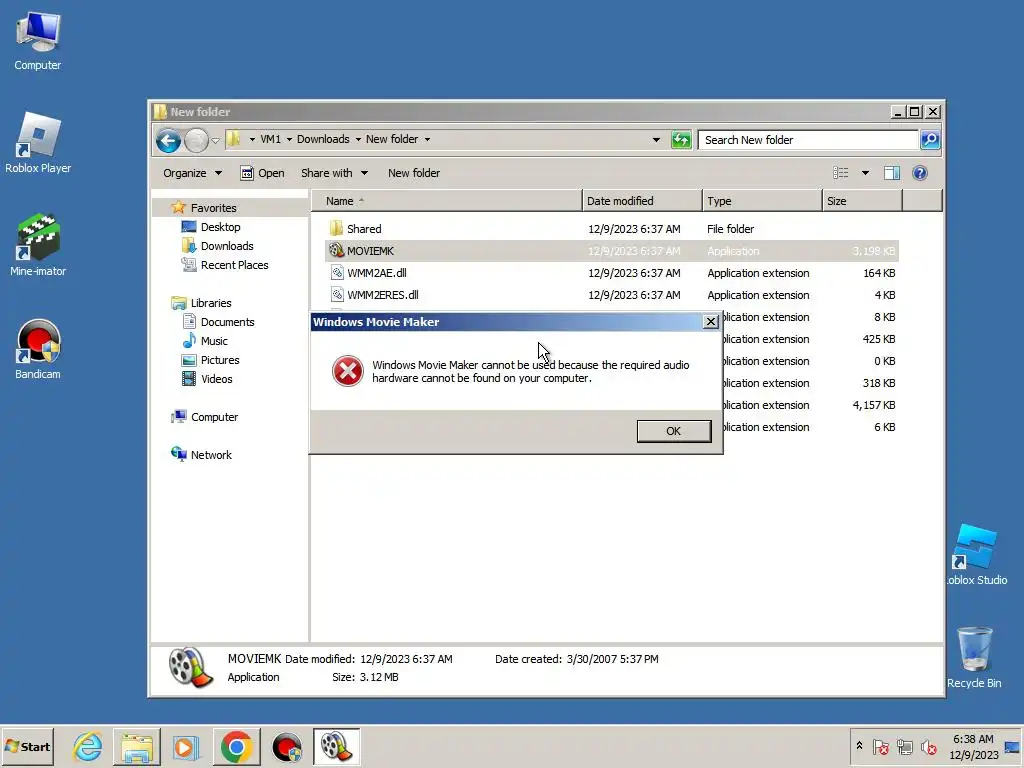The height and width of the screenshot is (768, 1024).
Task: Open the Share with menu
Action: click(x=334, y=173)
